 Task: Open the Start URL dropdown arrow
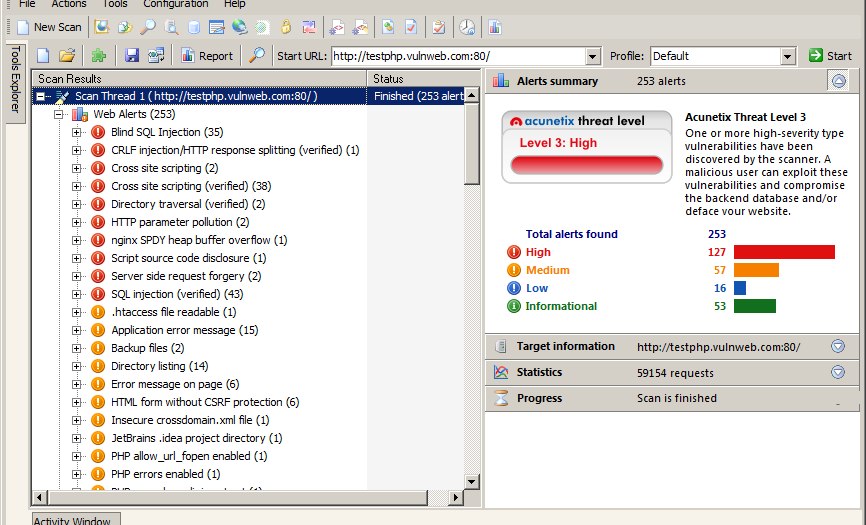(592, 56)
